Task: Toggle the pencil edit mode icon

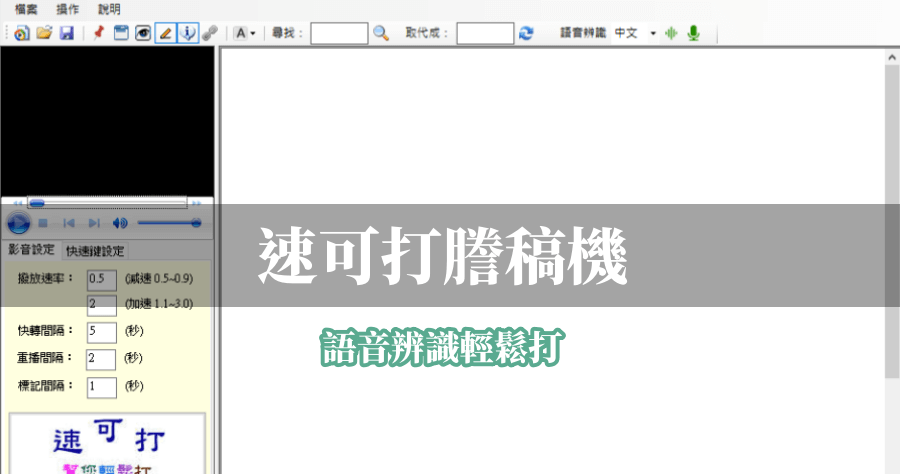Action: tap(165, 33)
